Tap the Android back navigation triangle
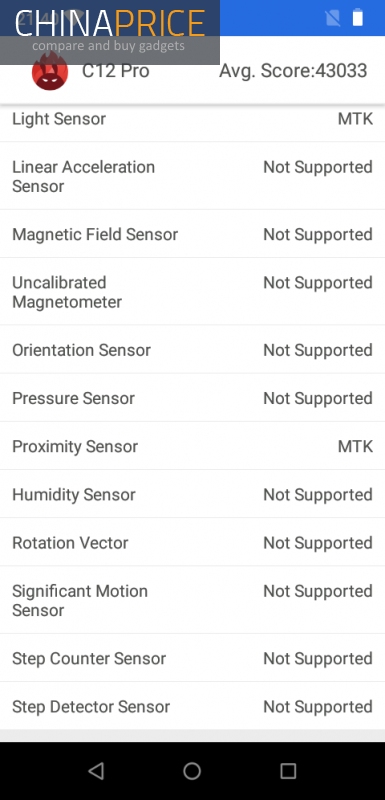The image size is (385, 800). point(96,770)
